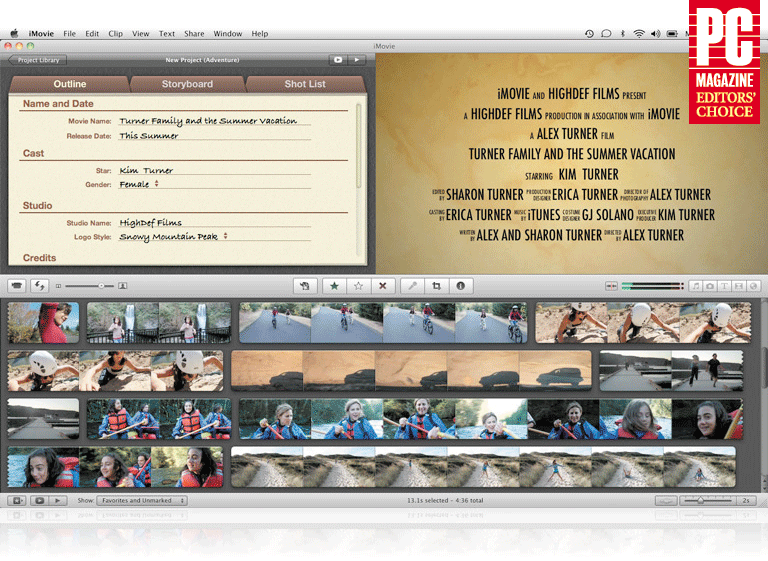
Task: Unmark selection using the outline star
Action: click(x=359, y=286)
